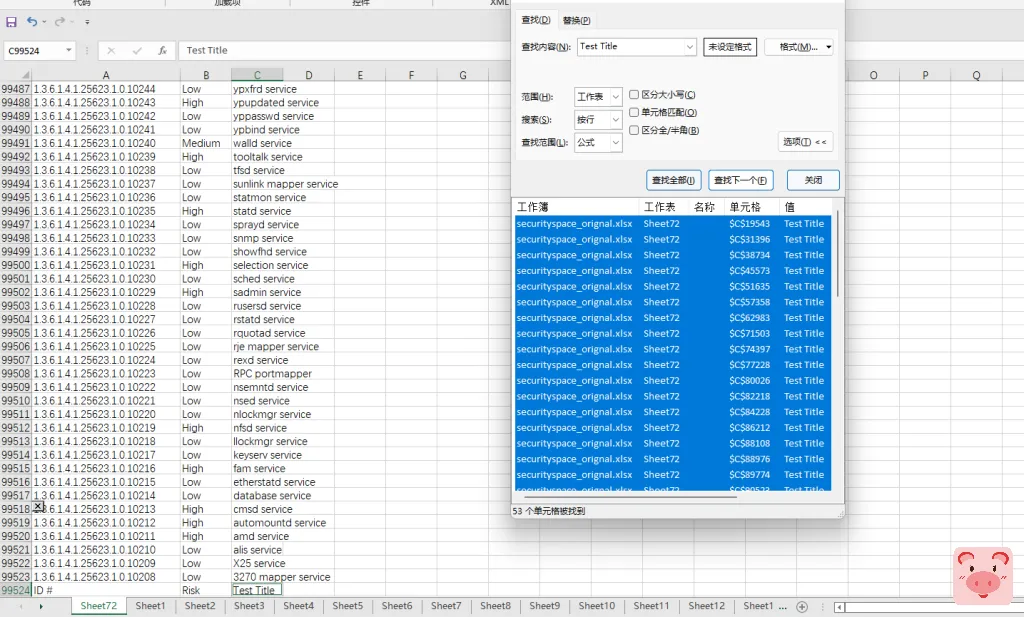The image size is (1024, 617).
Task: Switch to the Sheet72 tab
Action: coord(99,606)
